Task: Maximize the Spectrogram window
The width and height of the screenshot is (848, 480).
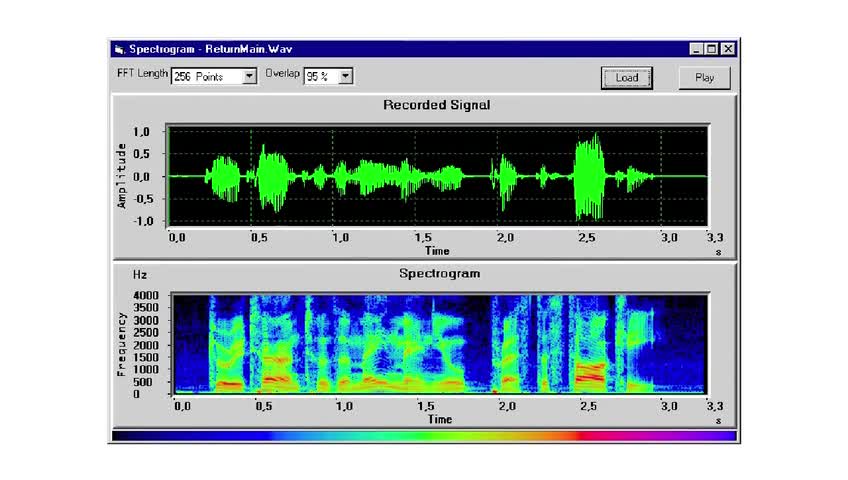Action: [x=712, y=49]
